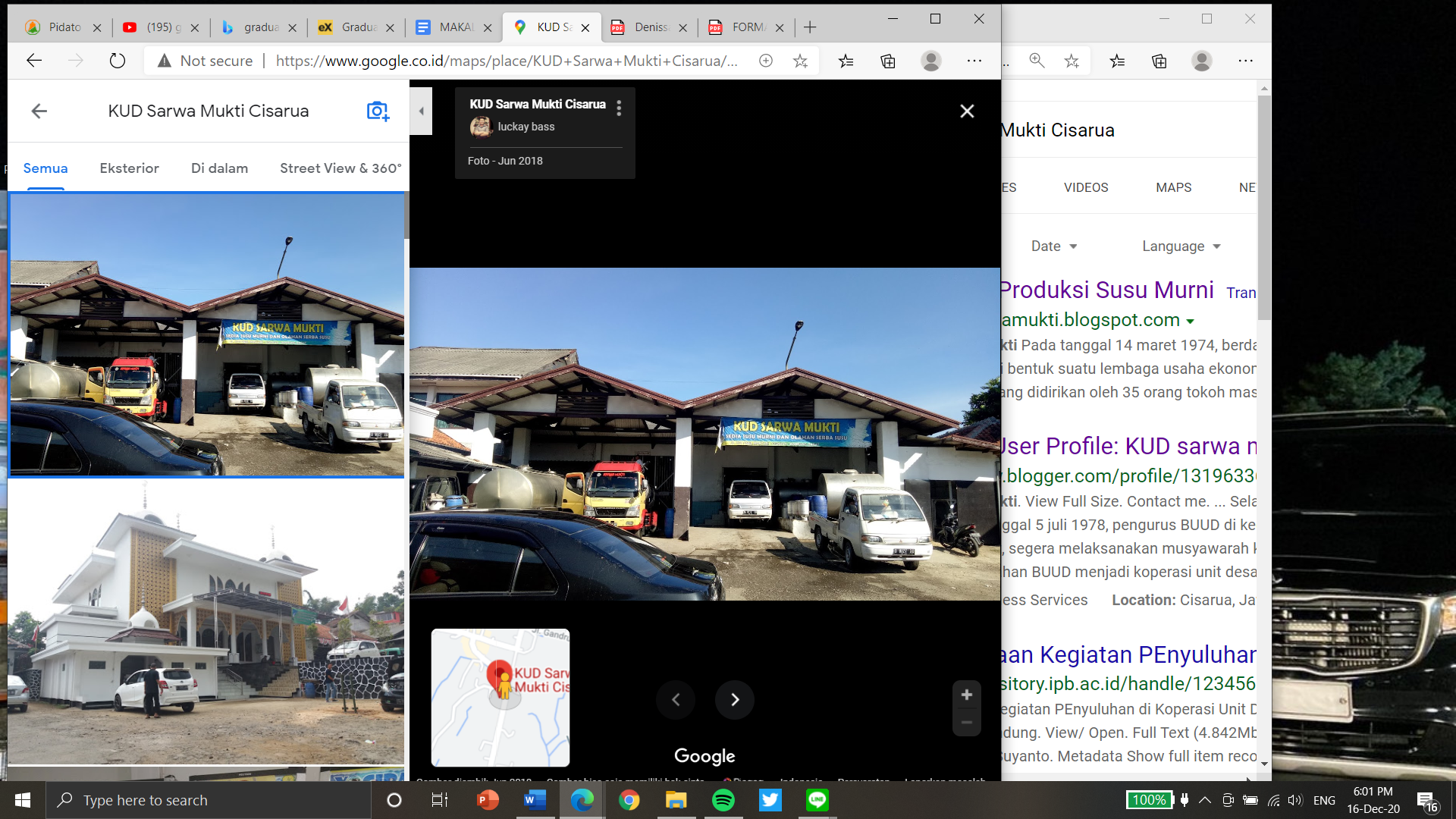
Task: Add a photo using the camera plus icon
Action: 378,111
